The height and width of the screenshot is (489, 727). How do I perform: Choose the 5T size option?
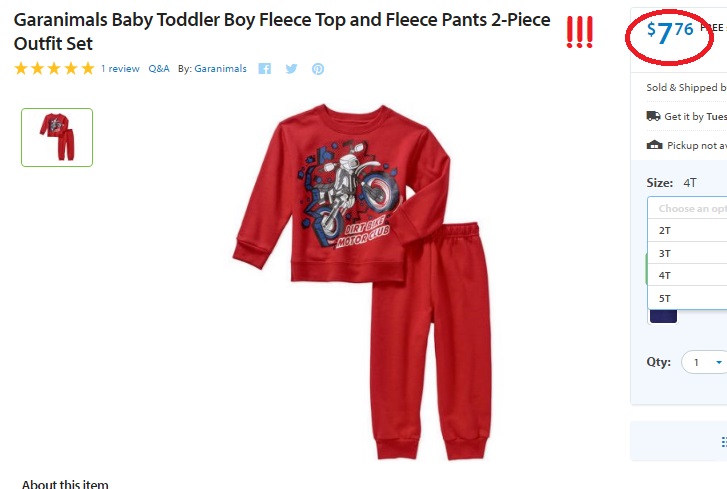point(687,298)
